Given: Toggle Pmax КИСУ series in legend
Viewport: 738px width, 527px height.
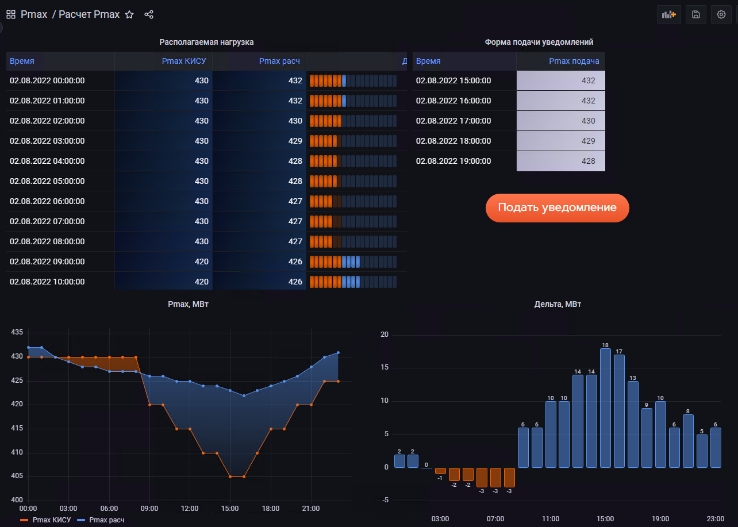Looking at the screenshot, I should click(x=49, y=521).
